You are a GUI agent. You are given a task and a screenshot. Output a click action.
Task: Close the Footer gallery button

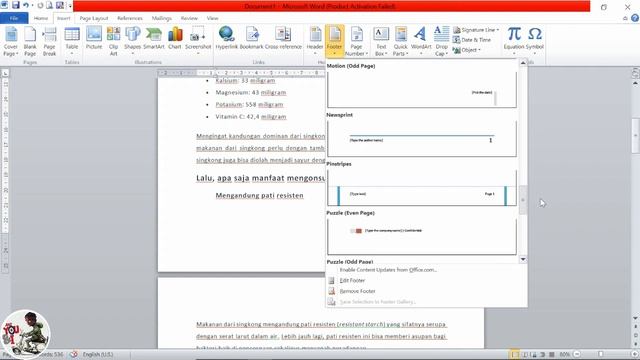(335, 42)
